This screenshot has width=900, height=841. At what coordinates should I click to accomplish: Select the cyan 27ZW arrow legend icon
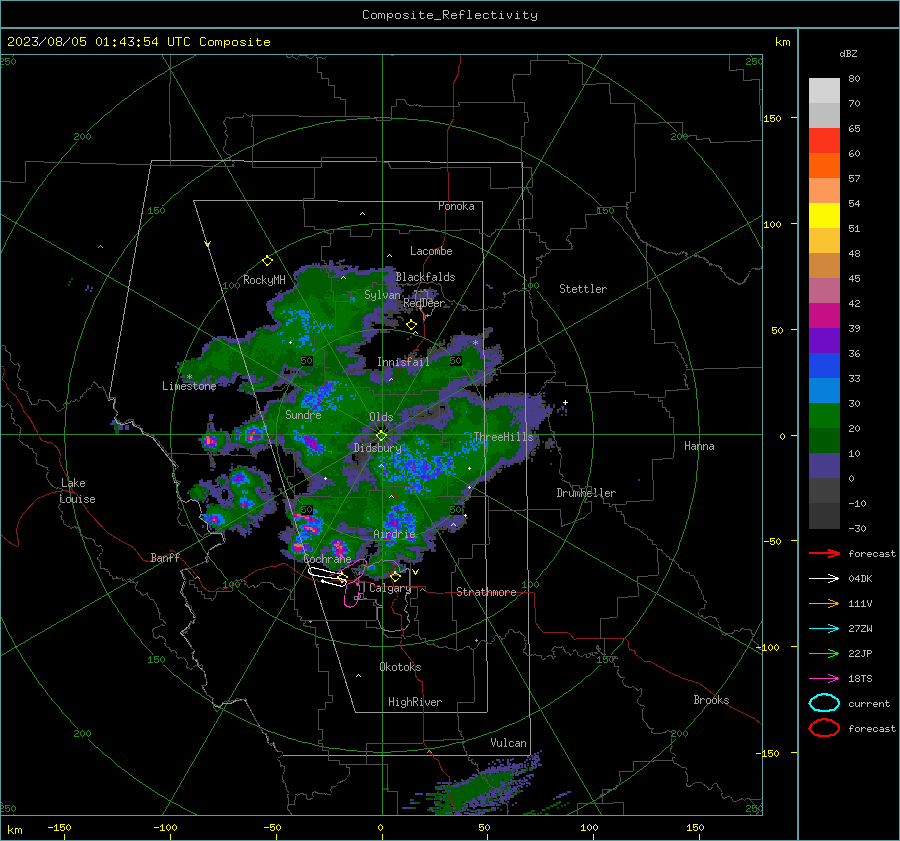pos(824,629)
